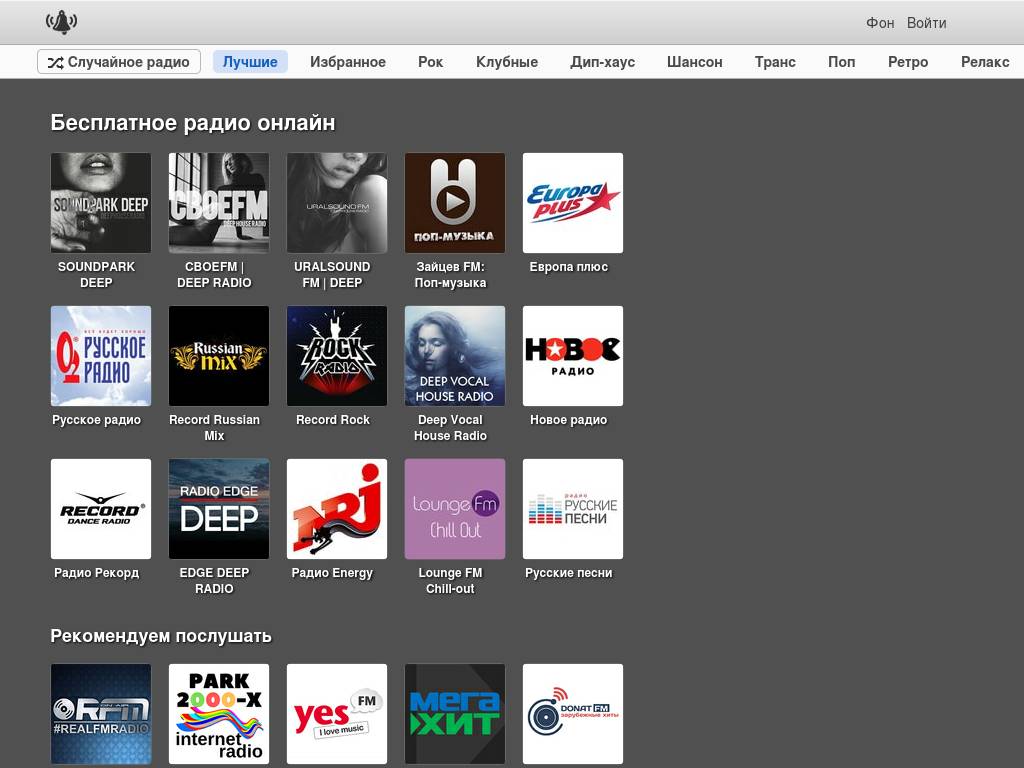The height and width of the screenshot is (768, 1024).
Task: Select the Дип-хаус genre tab
Action: pyautogui.click(x=602, y=62)
